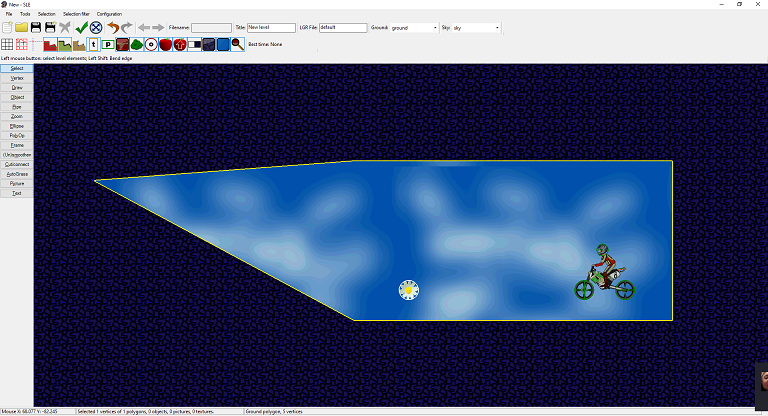
Task: Undo with the orange curved arrow
Action: (113, 27)
